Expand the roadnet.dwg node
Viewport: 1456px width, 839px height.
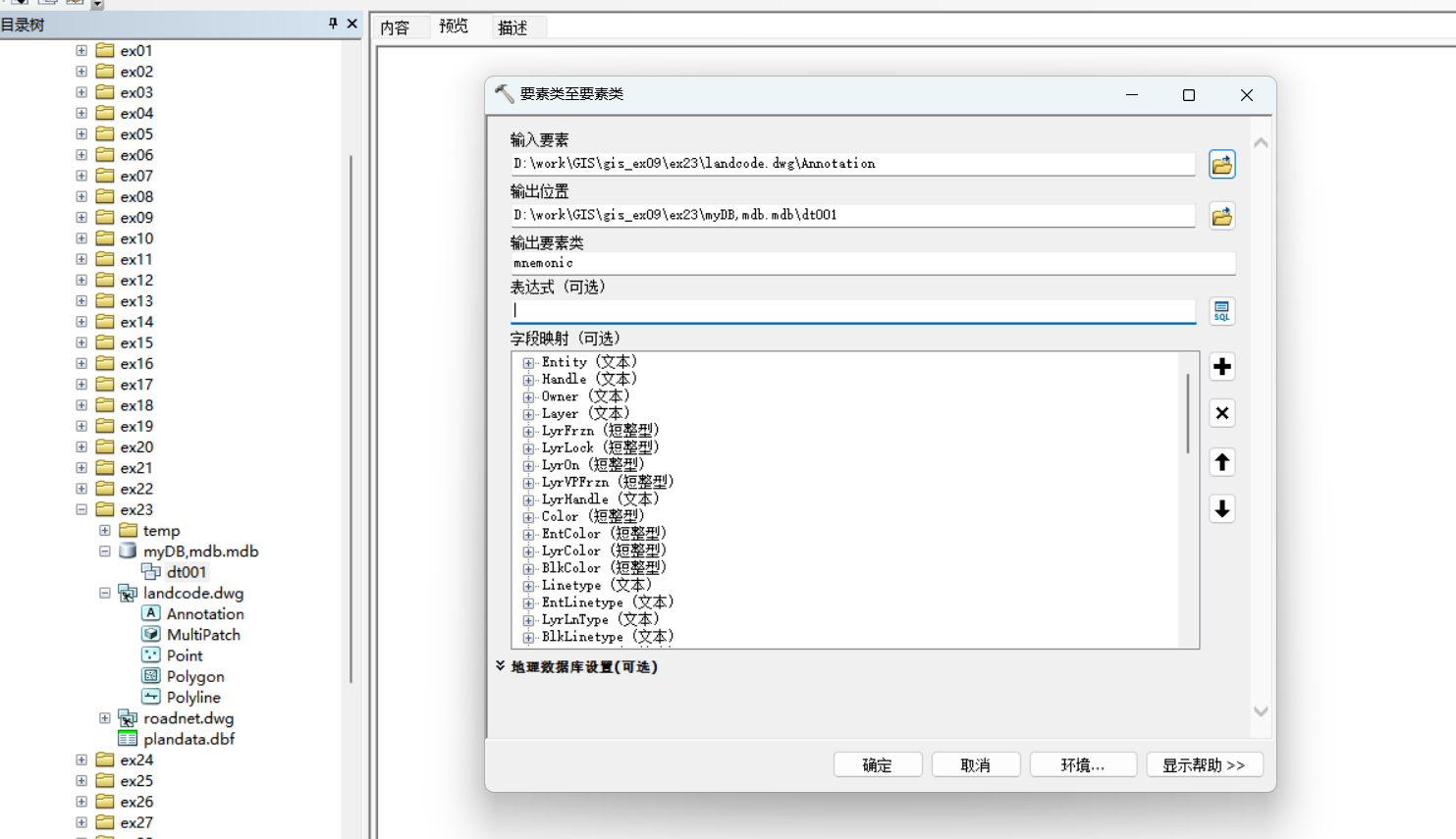(x=105, y=718)
